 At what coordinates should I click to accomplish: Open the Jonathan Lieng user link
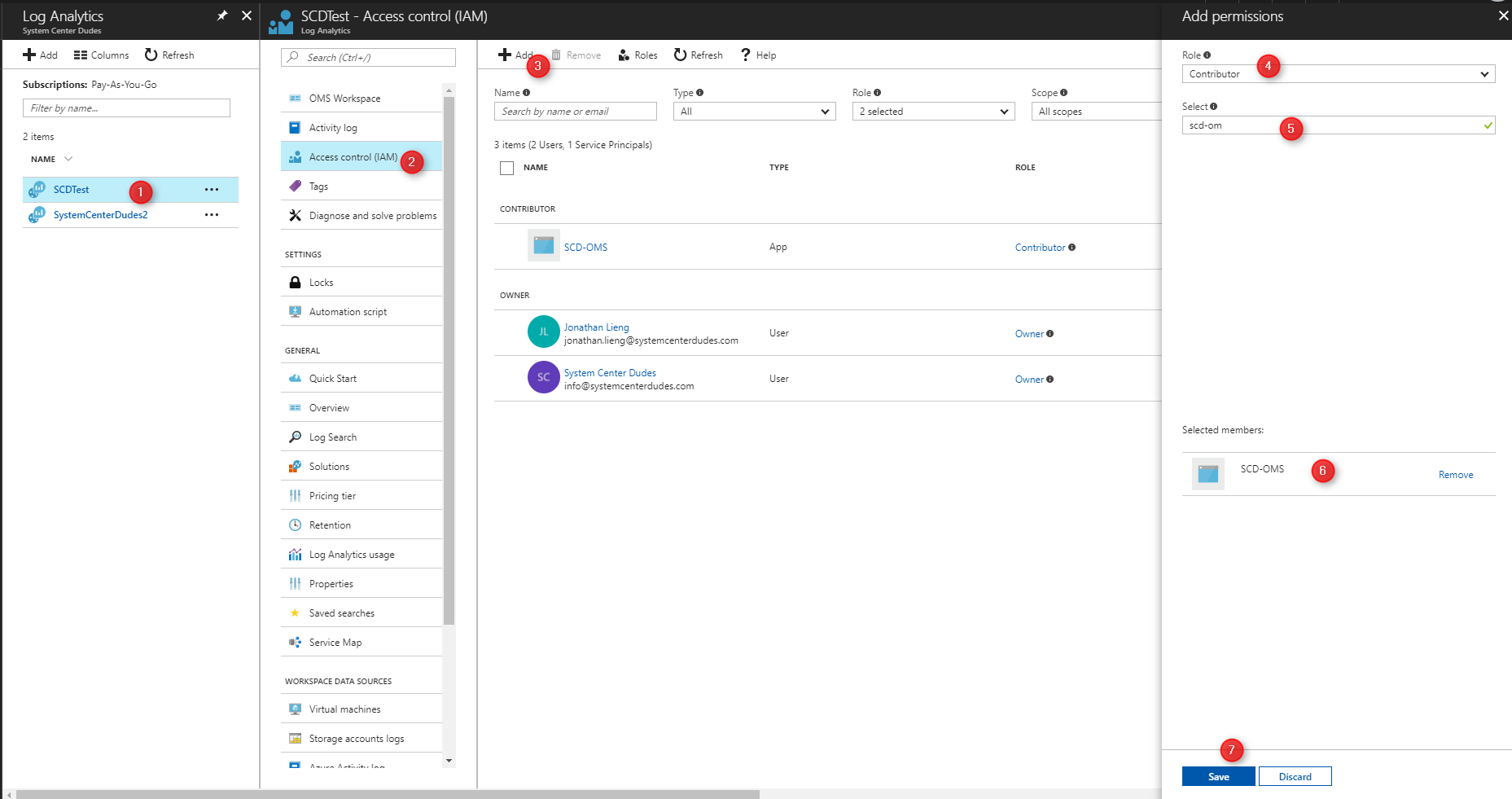[x=597, y=327]
